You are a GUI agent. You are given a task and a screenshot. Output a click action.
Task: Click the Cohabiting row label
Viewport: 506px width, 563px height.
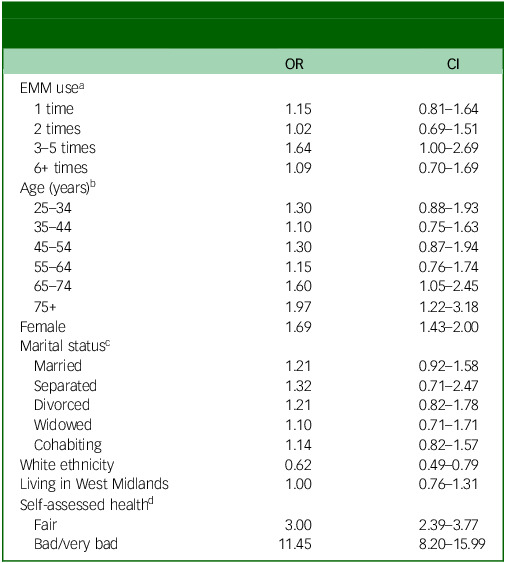point(68,445)
